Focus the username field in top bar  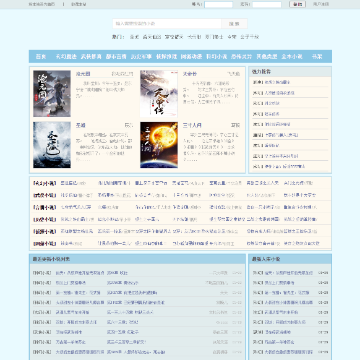[218, 4]
